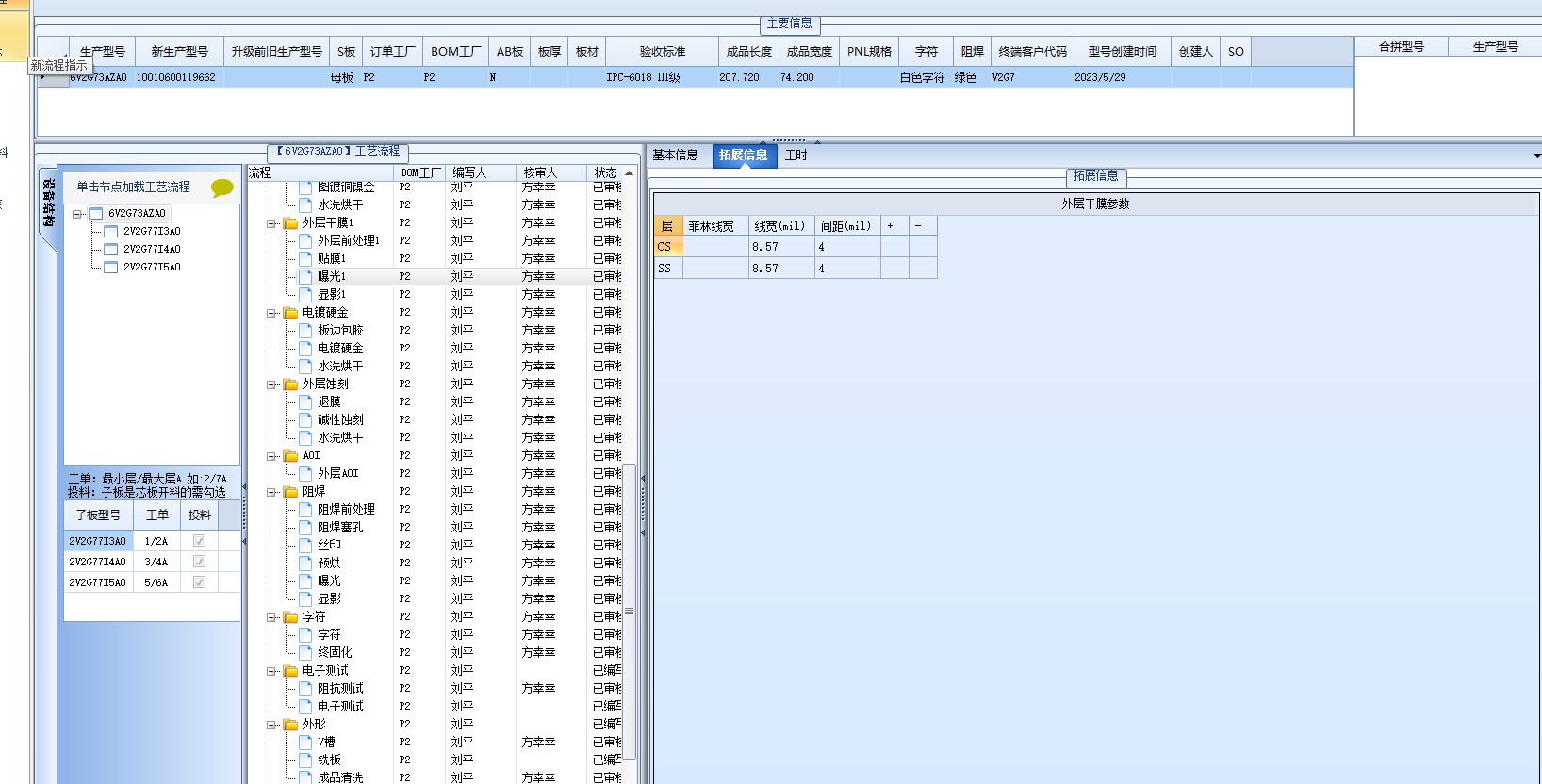Click document icon of 外层AOI step

(305, 473)
